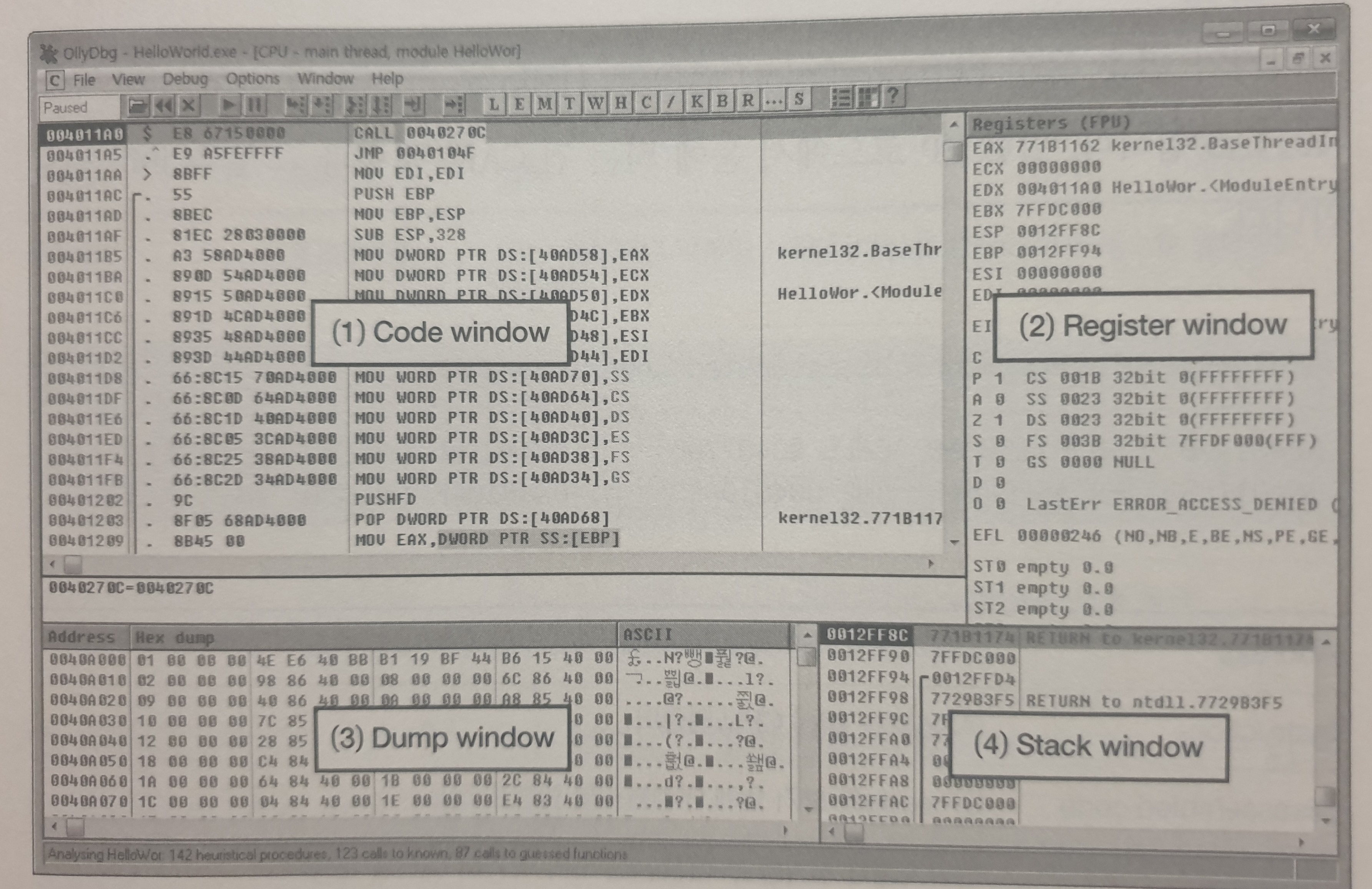Click the Paused status field in the toolbar
This screenshot has height=889, width=1372.
(x=79, y=108)
